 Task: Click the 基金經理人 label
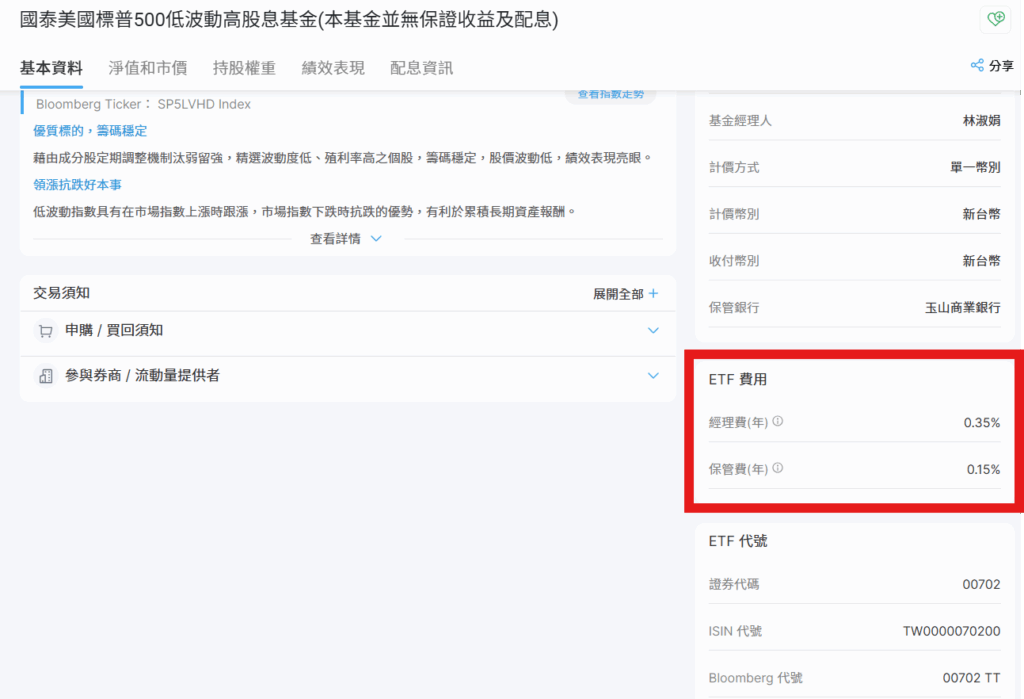pos(740,121)
